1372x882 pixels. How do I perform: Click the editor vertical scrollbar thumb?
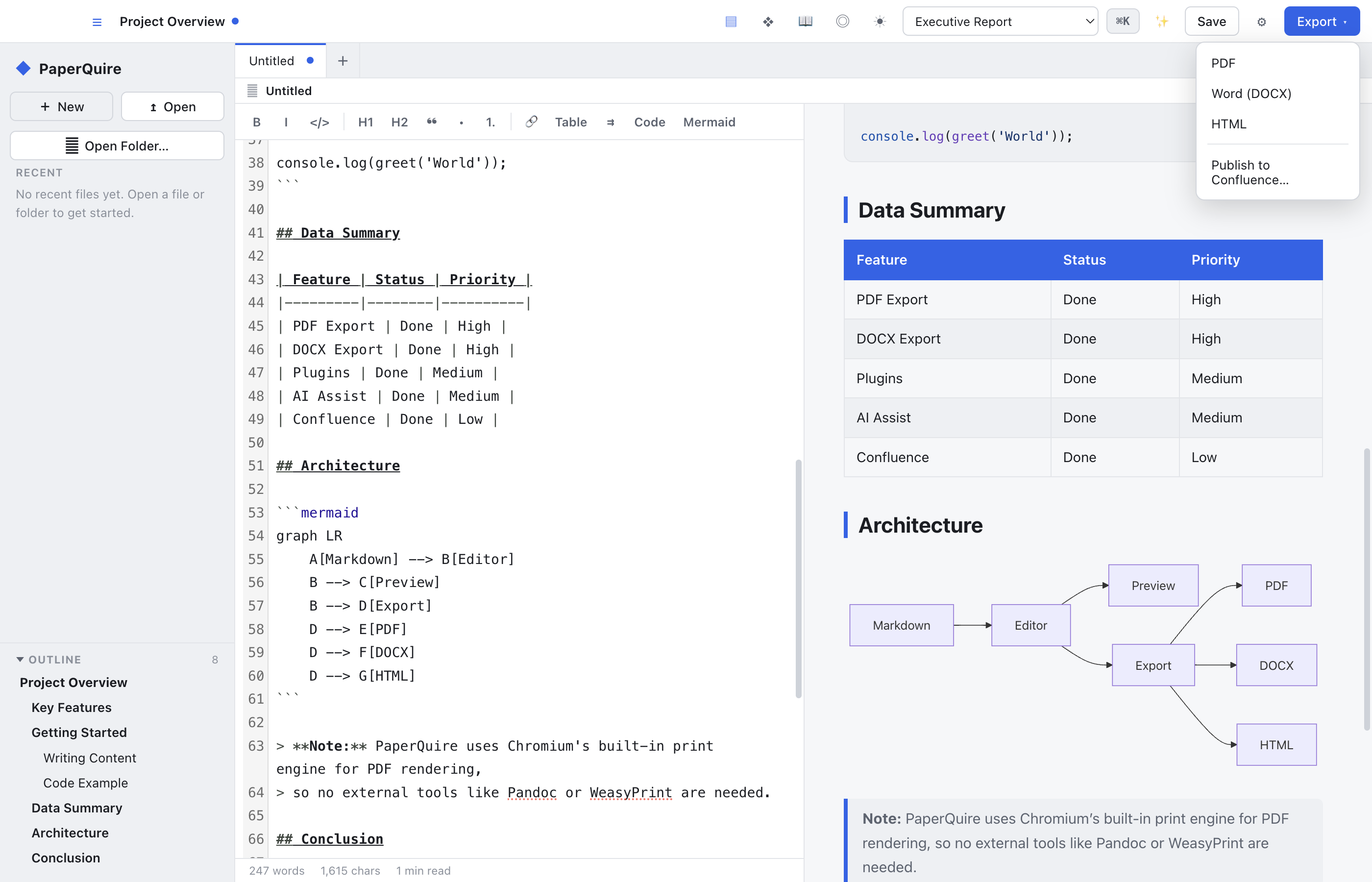tap(798, 579)
